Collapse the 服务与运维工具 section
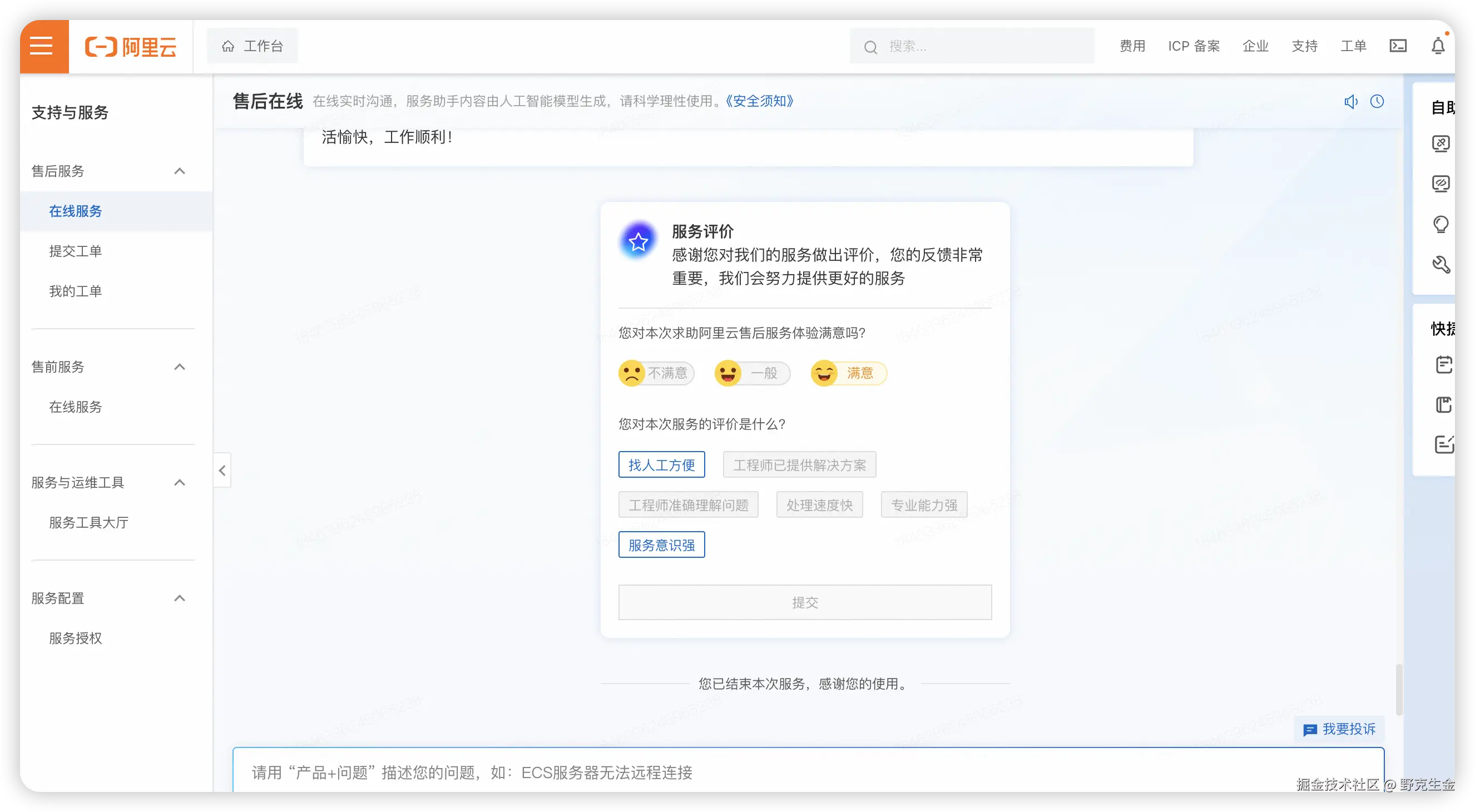Image resolution: width=1475 pixels, height=812 pixels. point(179,483)
